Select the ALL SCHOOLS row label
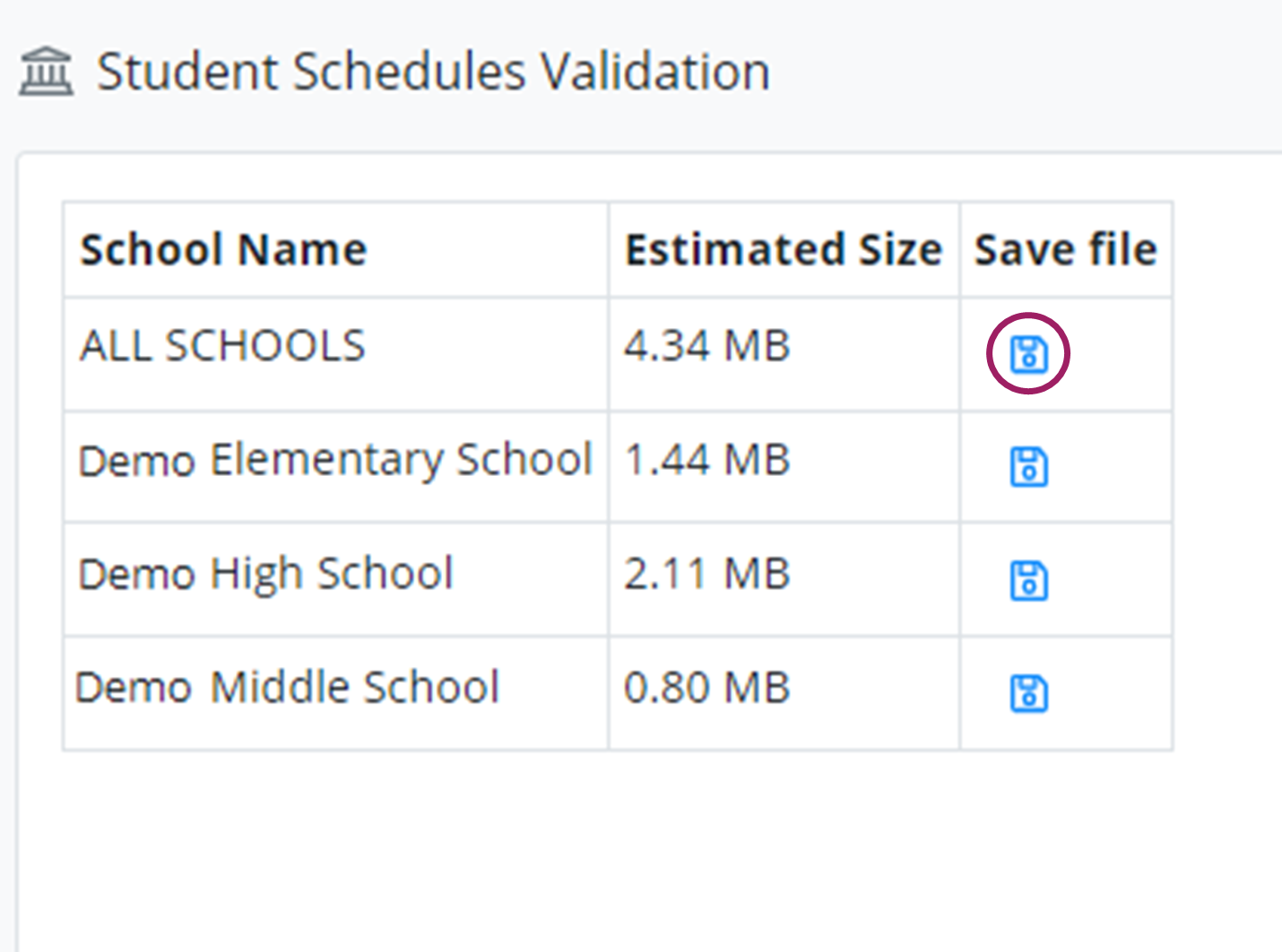This screenshot has height=952, width=1282. click(221, 346)
